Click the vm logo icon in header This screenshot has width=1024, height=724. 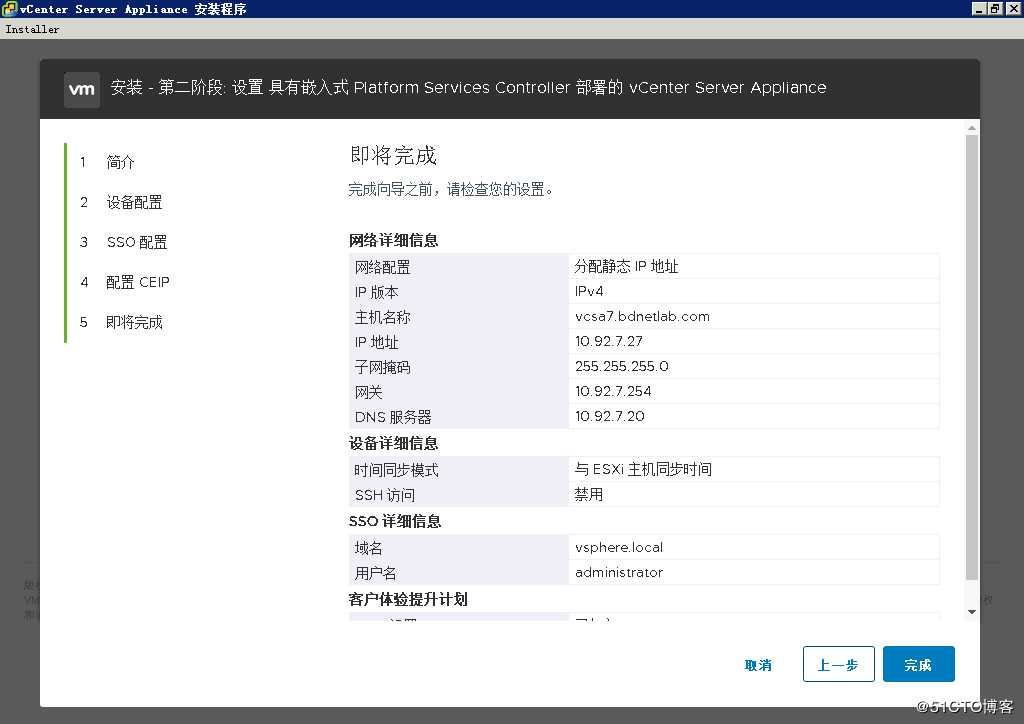[82, 89]
